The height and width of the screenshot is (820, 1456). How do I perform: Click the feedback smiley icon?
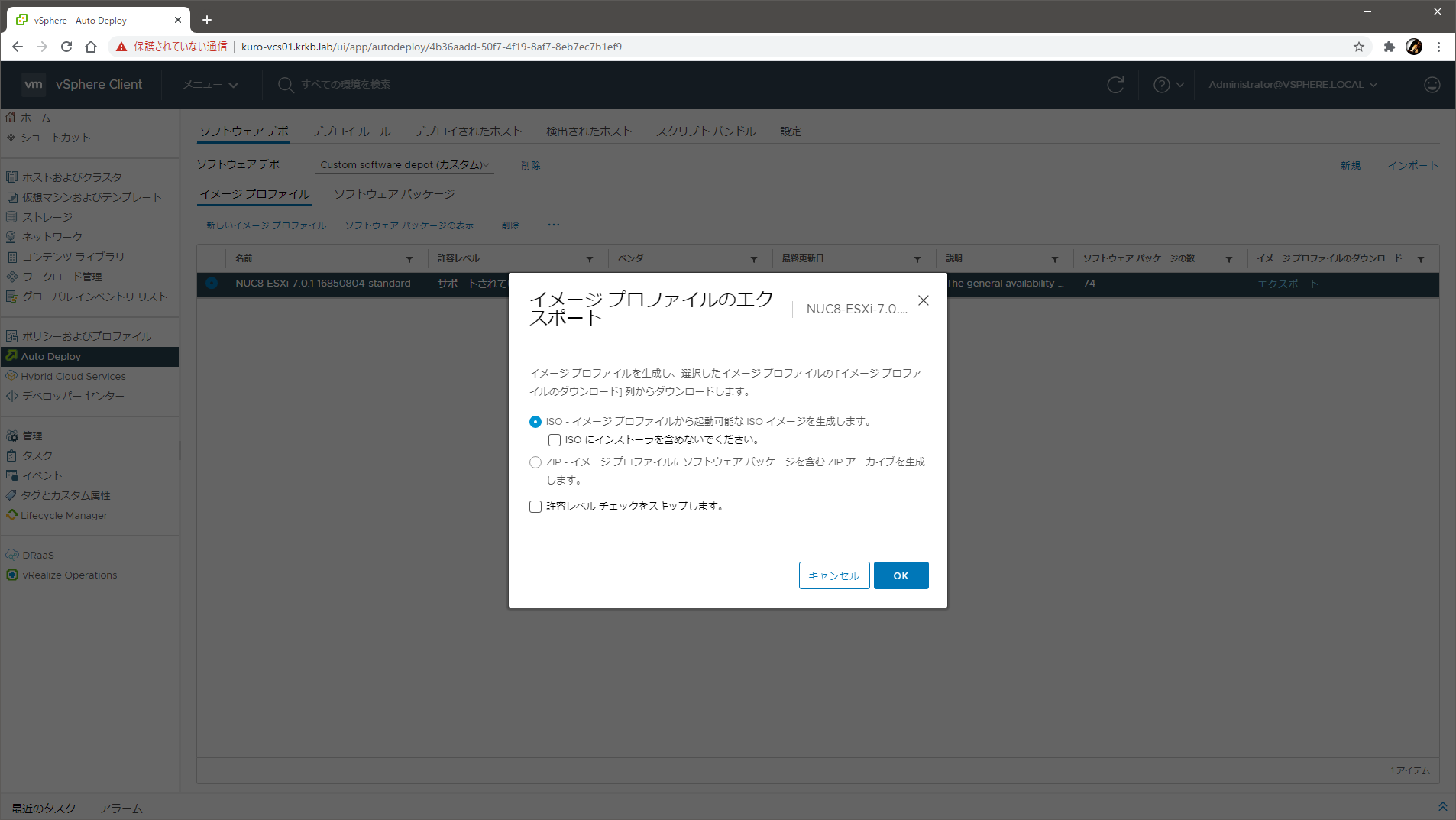1432,85
